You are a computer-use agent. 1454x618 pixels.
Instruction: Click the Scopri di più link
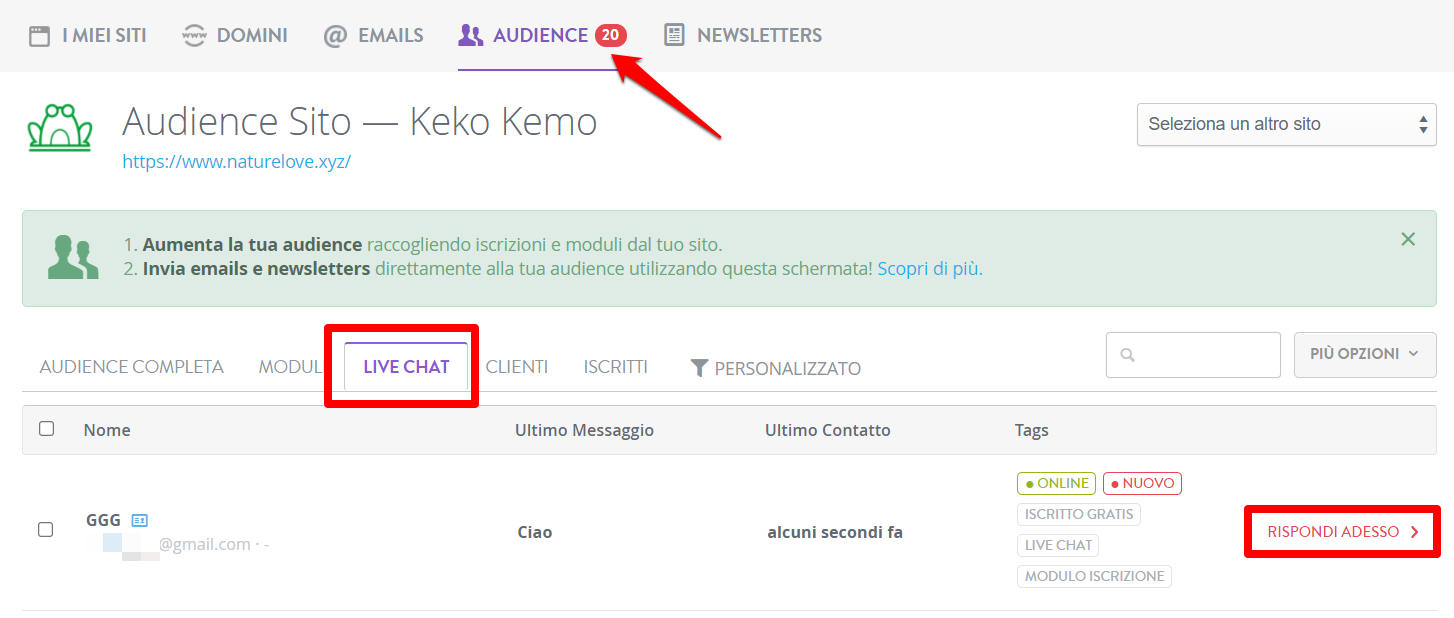(928, 269)
